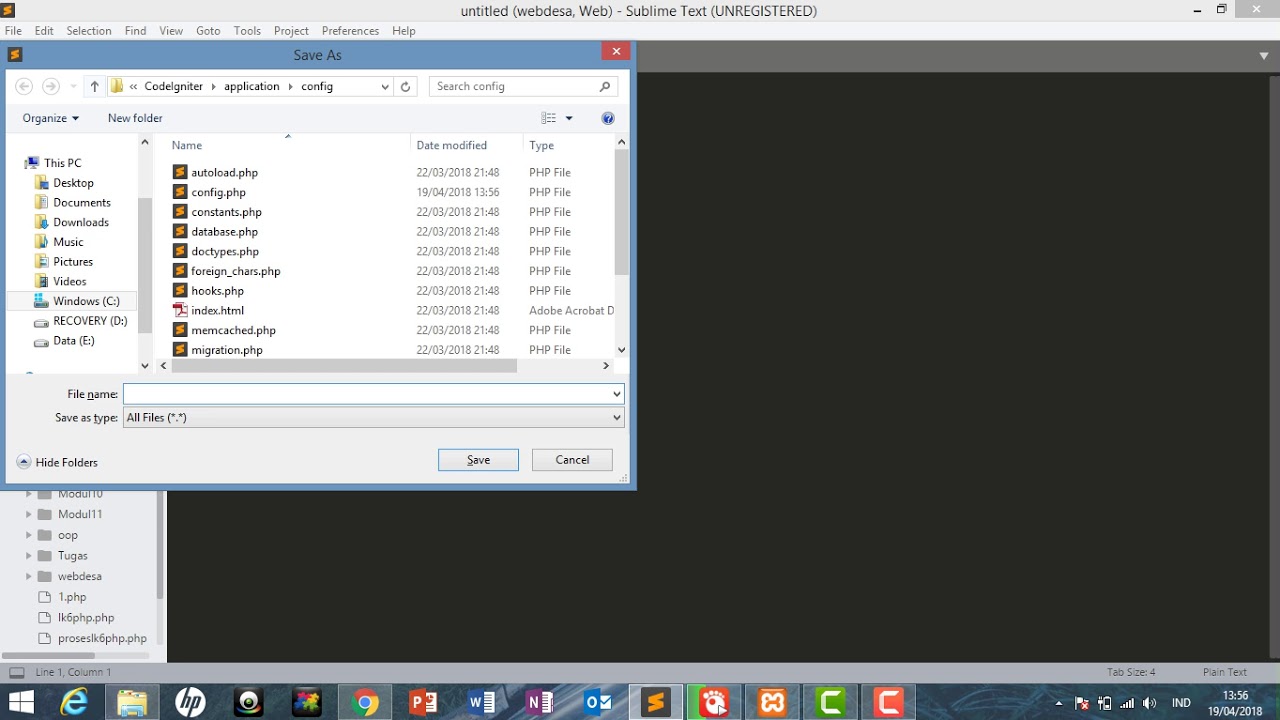This screenshot has height=720, width=1280.
Task: Open File Explorer from the taskbar
Action: (132, 703)
